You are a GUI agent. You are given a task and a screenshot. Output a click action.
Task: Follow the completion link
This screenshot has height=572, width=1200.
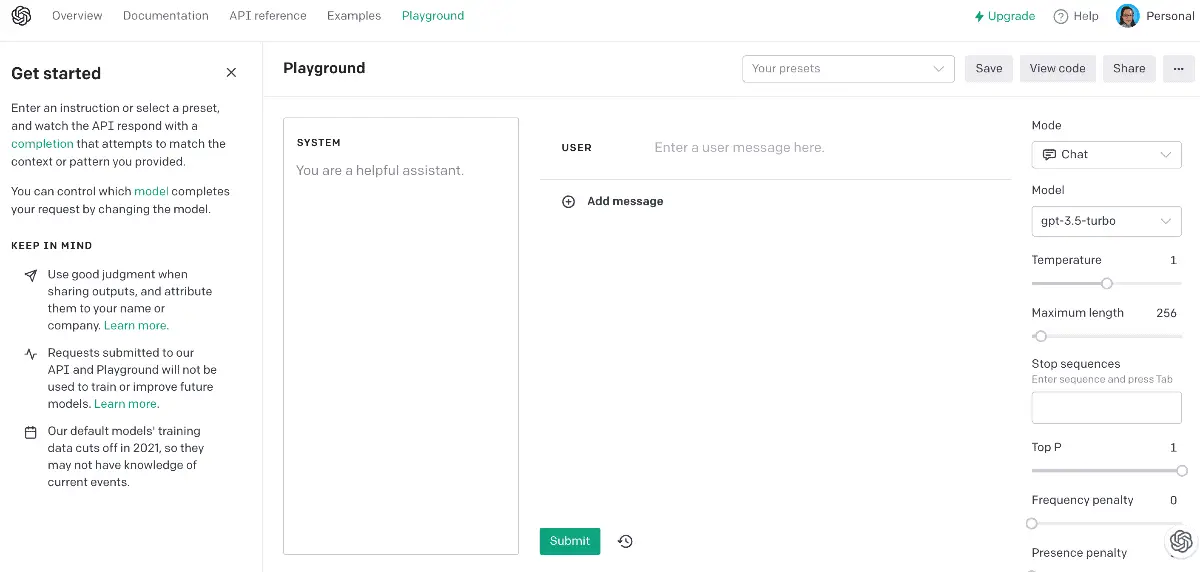click(x=42, y=144)
